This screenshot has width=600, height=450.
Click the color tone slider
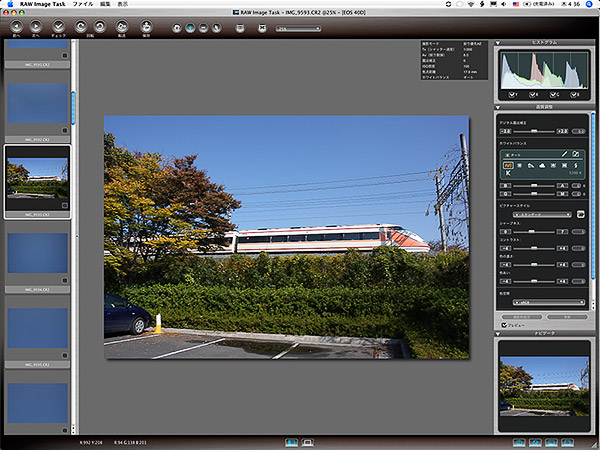pos(534,281)
